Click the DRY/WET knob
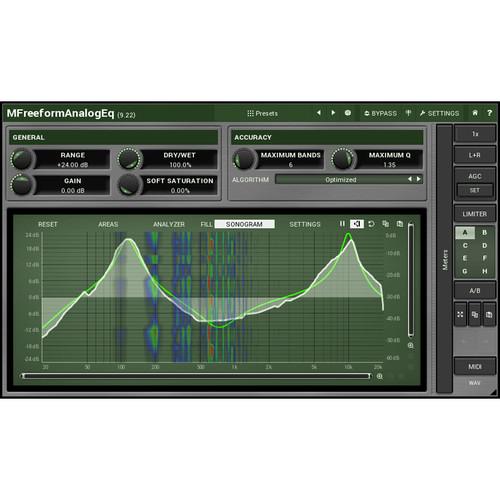This screenshot has width=500, height=500. click(129, 159)
